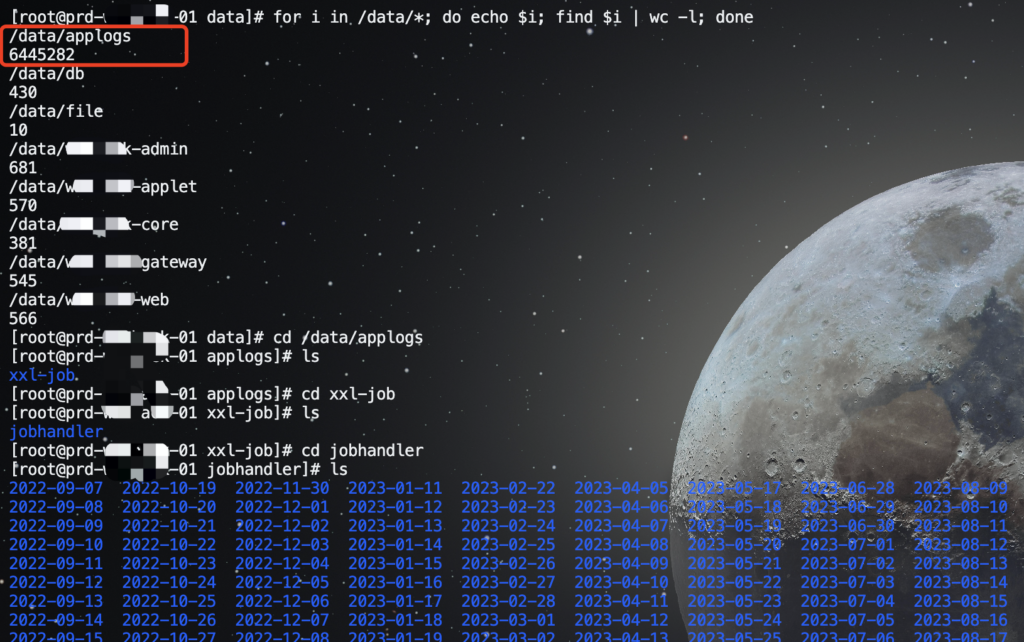Click the 'cd /data/applogs' command text
The image size is (1024, 642).
click(348, 337)
